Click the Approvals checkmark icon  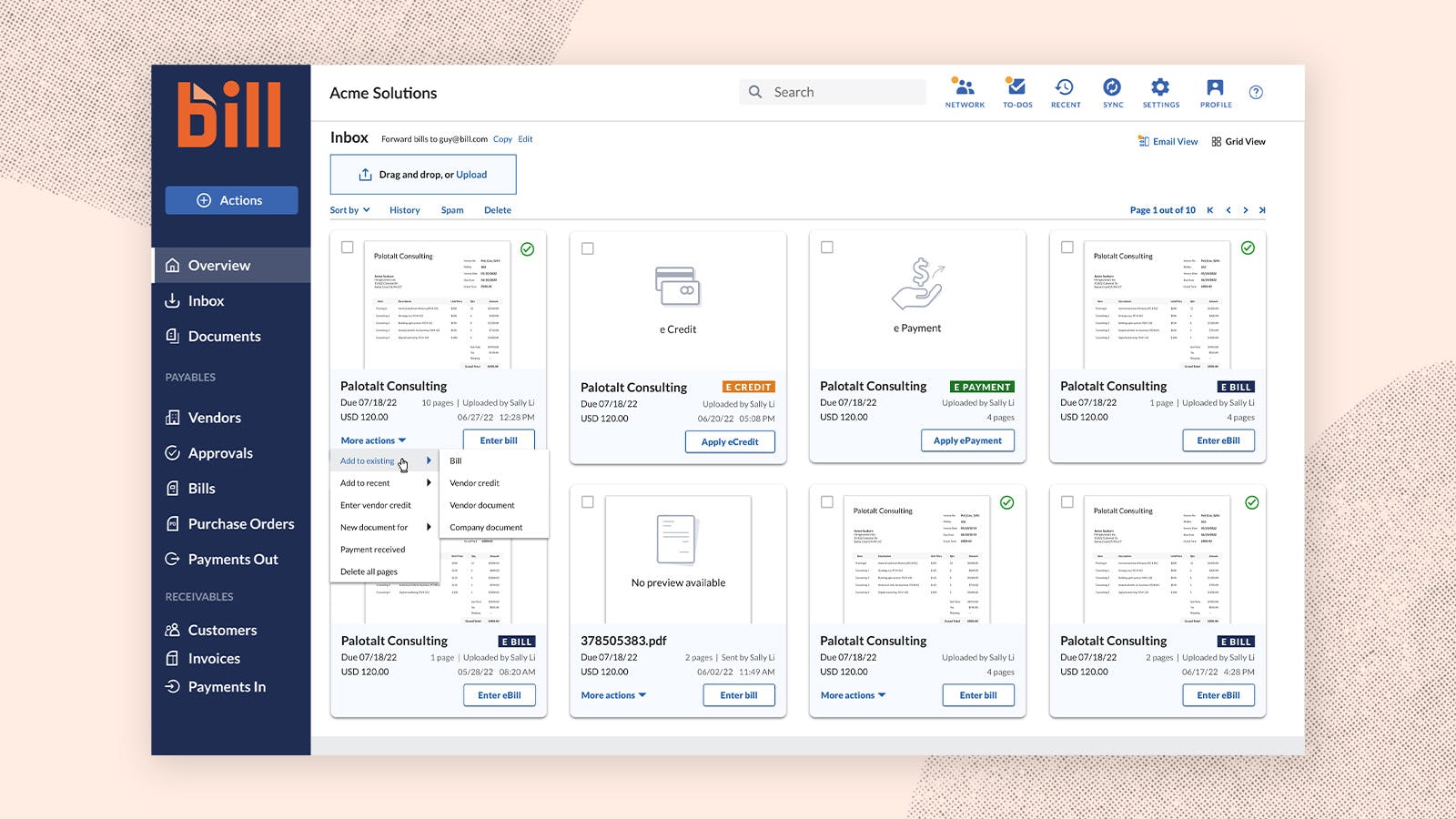[172, 453]
